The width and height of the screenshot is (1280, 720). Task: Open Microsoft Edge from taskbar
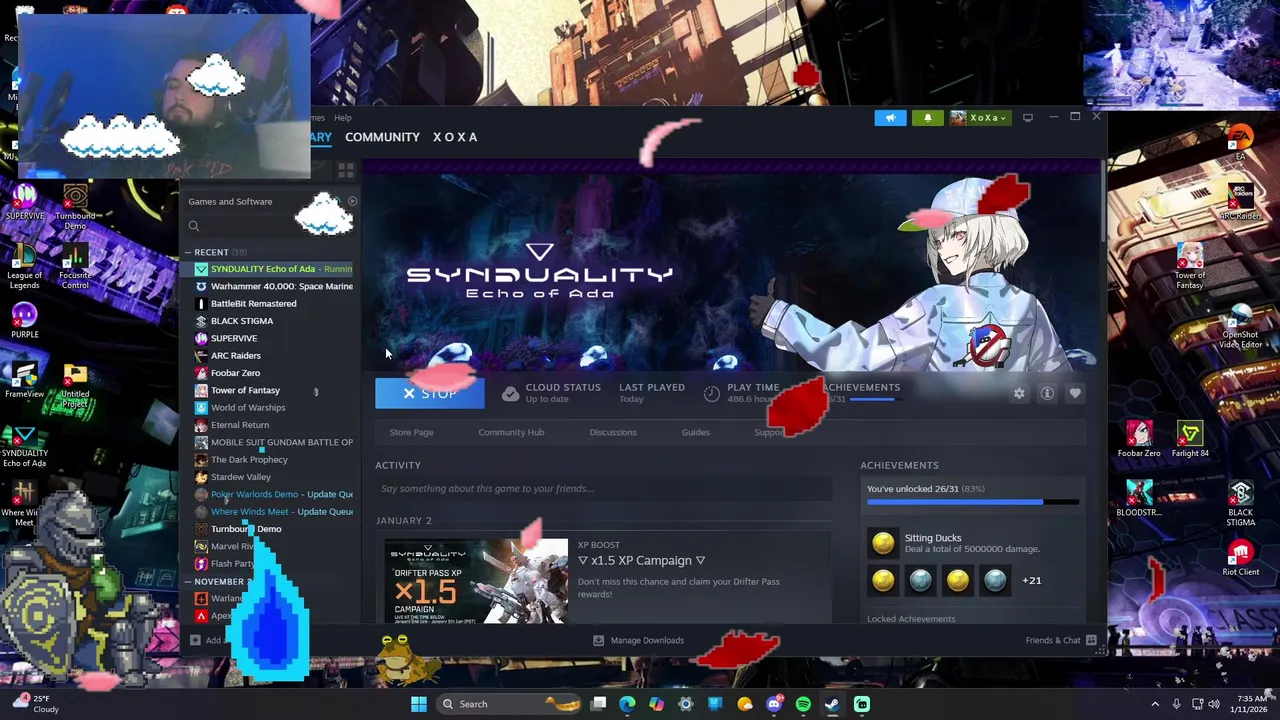627,704
